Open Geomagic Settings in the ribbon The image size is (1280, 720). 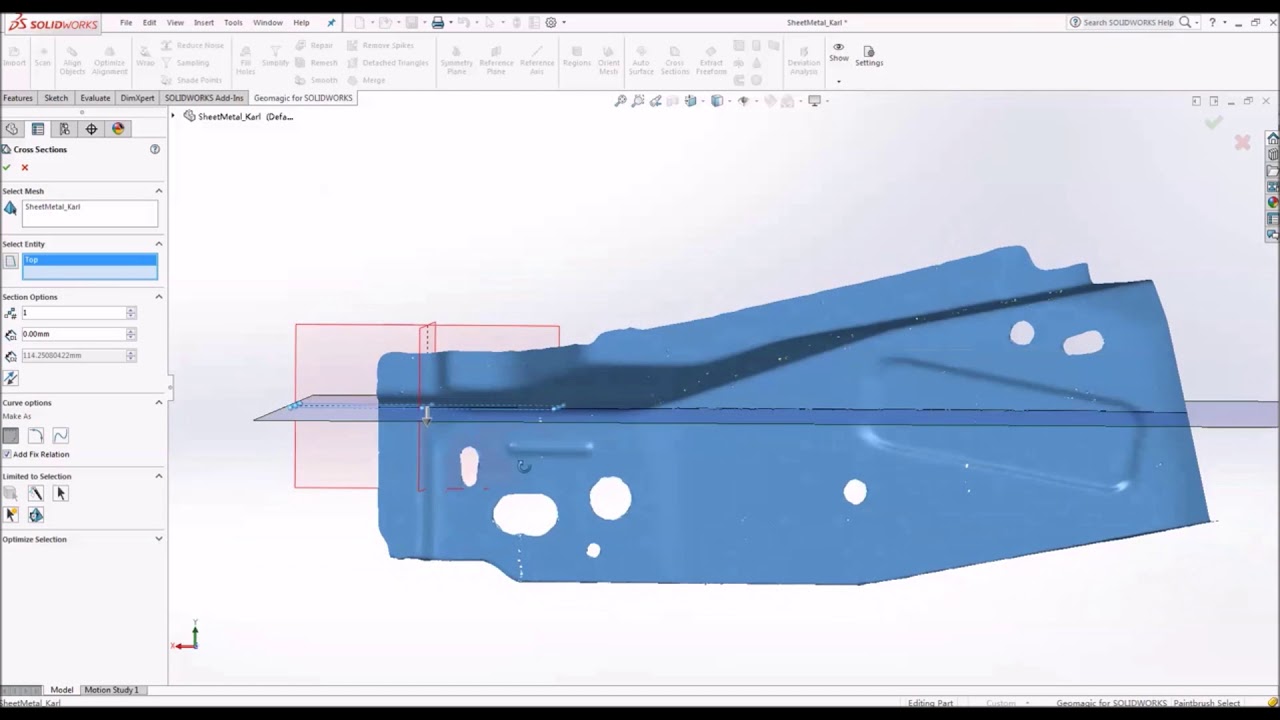click(x=869, y=56)
